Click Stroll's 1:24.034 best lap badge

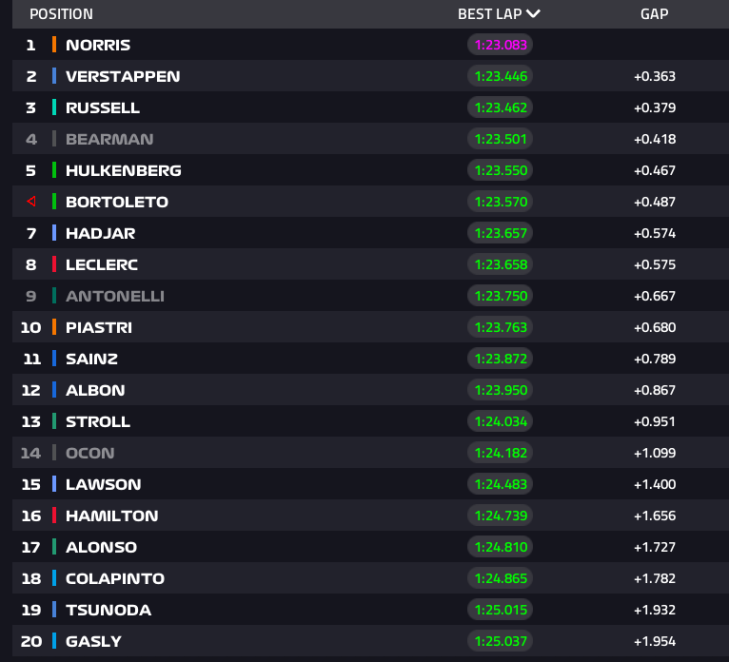pos(500,421)
